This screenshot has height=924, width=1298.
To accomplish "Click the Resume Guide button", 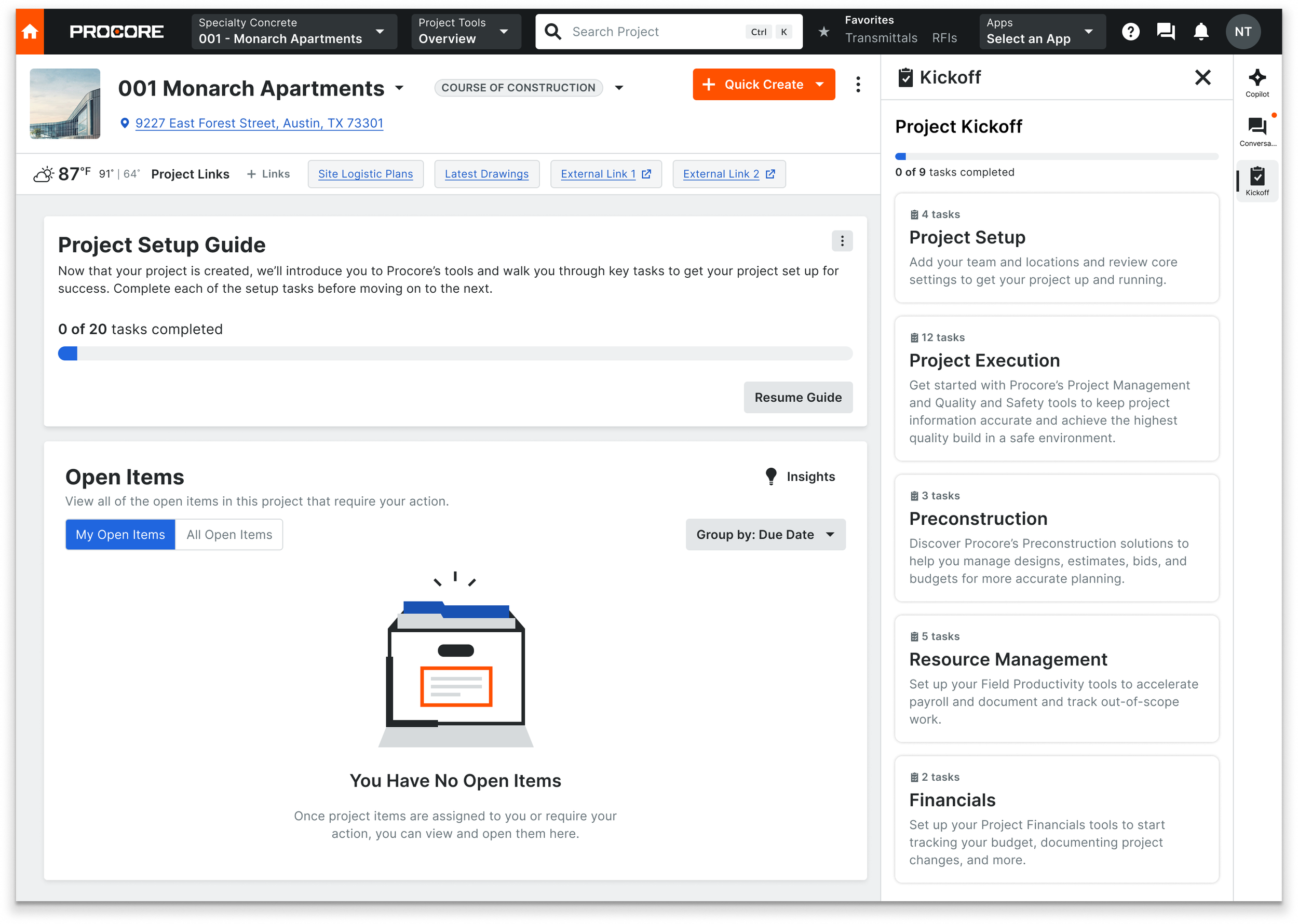I will [x=797, y=397].
